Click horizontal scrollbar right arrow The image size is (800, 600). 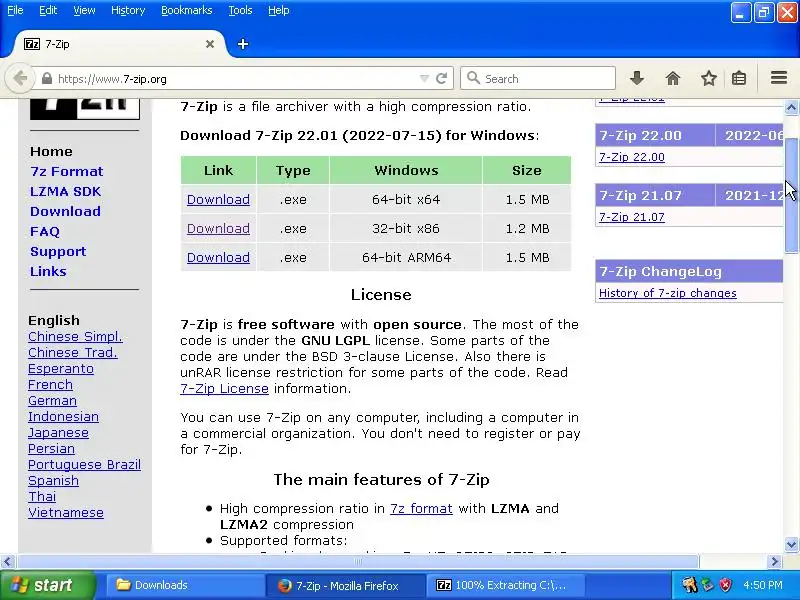(x=775, y=562)
